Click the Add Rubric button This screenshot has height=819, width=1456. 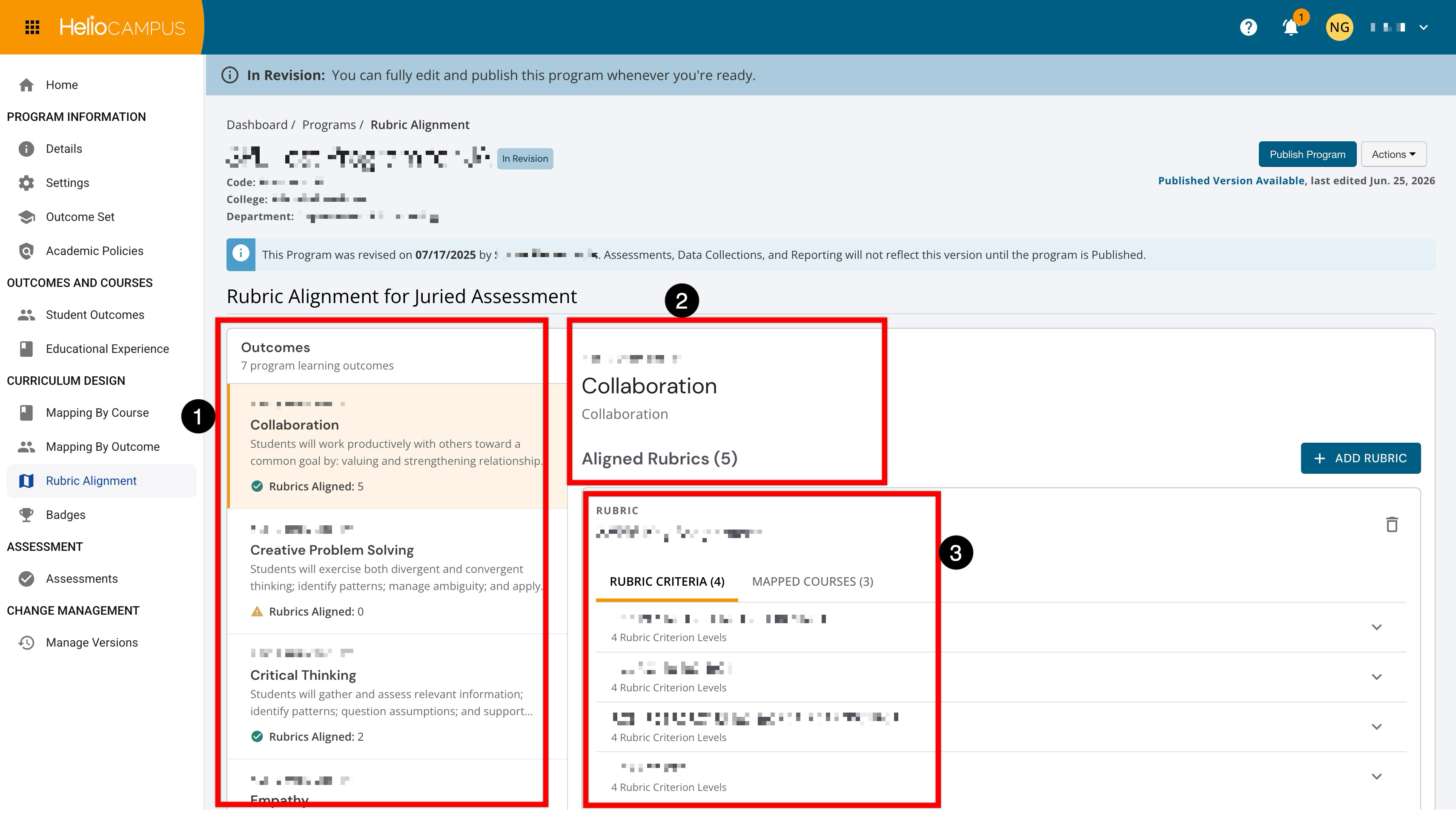pyautogui.click(x=1361, y=458)
